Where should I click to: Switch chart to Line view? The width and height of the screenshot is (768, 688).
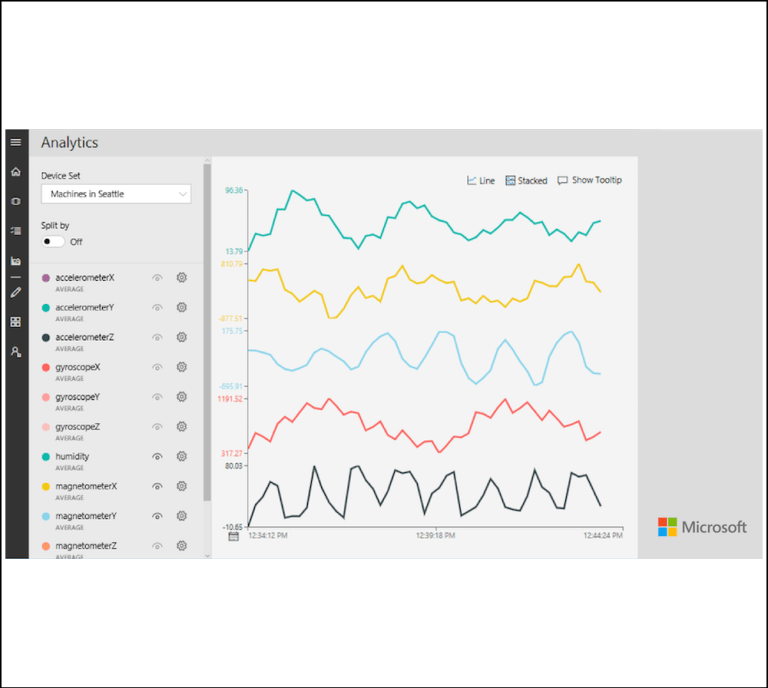[x=481, y=181]
